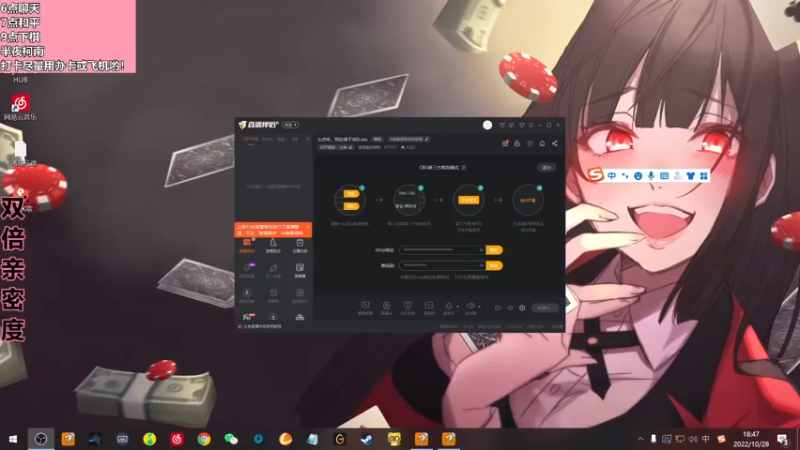The width and height of the screenshot is (800, 450).
Task: Click inside the rtmp address field
Action: point(441,250)
